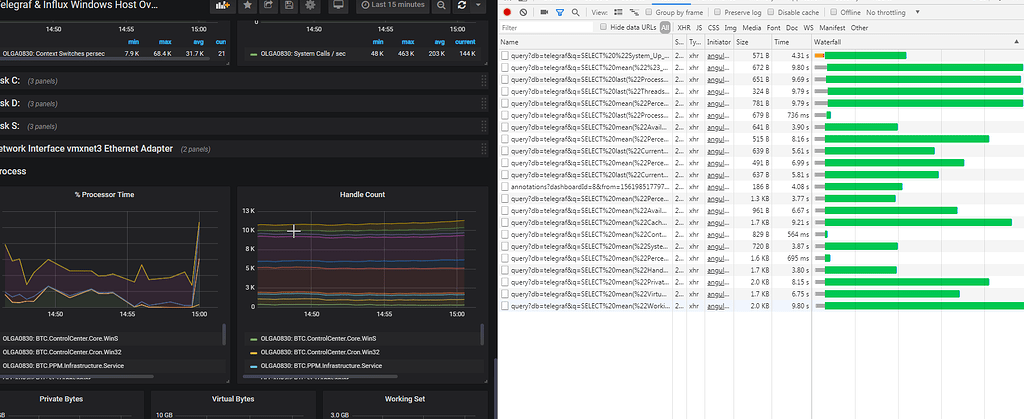The height and width of the screenshot is (419, 1024).
Task: Save dashboard with the disk icon
Action: click(x=289, y=6)
